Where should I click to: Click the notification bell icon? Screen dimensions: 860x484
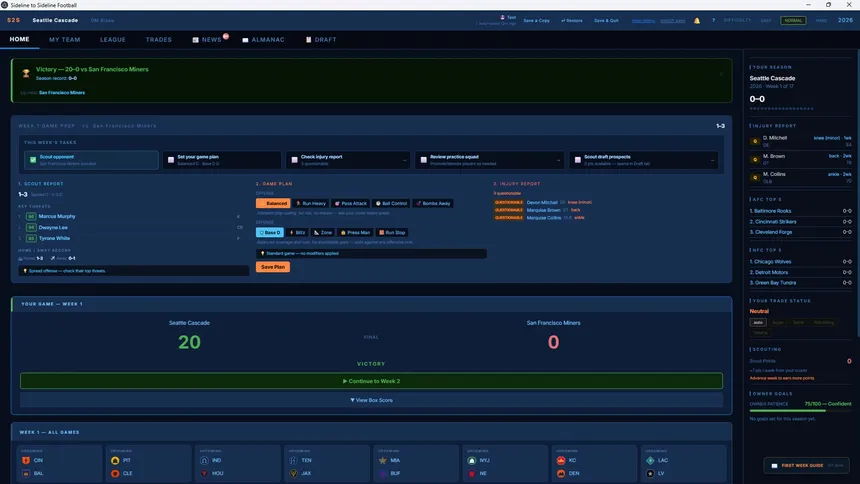point(697,21)
